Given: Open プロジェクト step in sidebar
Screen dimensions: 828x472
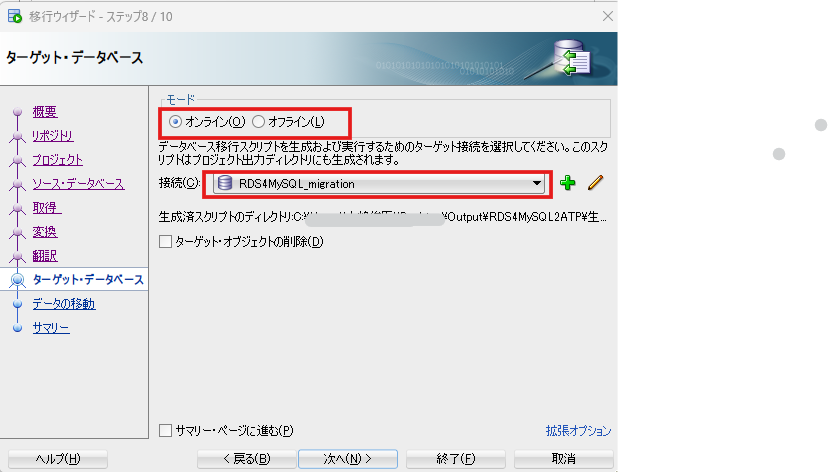Looking at the screenshot, I should coord(58,160).
